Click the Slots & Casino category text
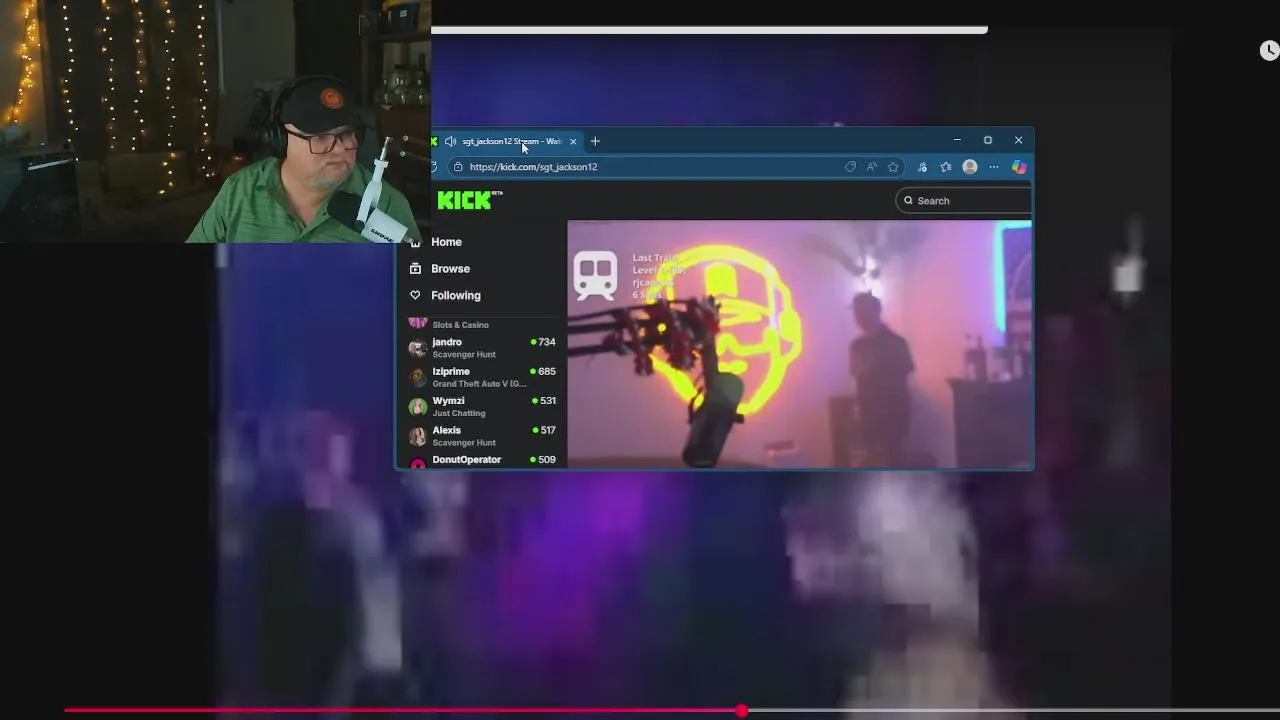 coord(460,325)
